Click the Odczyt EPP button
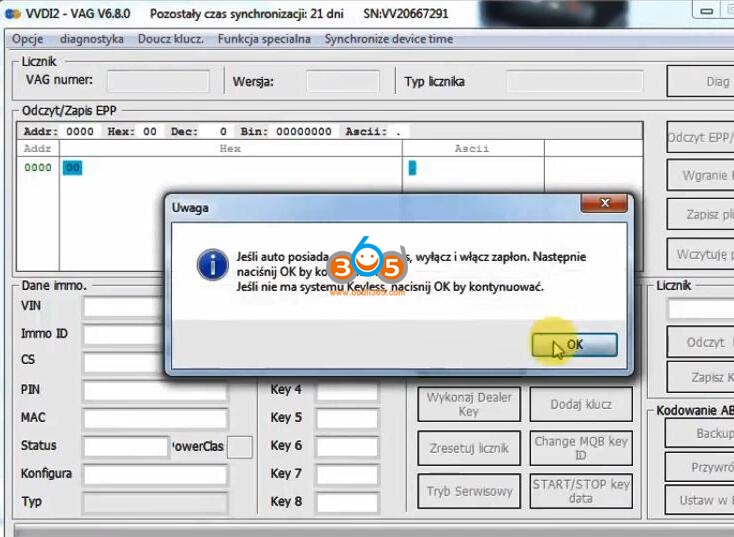The width and height of the screenshot is (734, 537). coord(700,137)
